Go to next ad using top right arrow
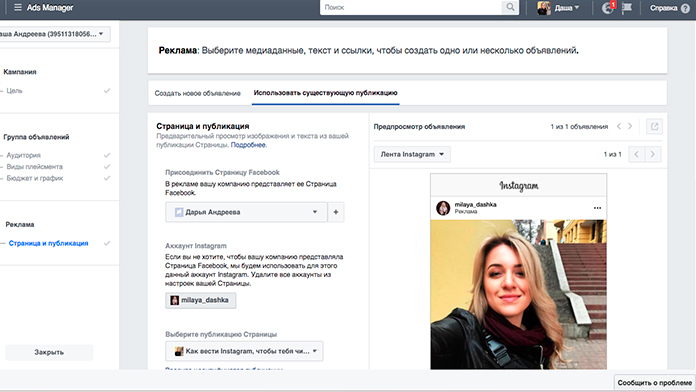Viewport: 696px width, 392px height. [x=630, y=127]
